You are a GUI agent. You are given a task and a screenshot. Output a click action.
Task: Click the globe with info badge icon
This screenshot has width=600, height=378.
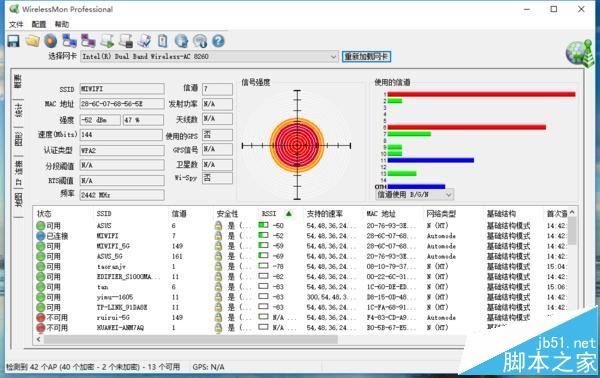pos(200,41)
